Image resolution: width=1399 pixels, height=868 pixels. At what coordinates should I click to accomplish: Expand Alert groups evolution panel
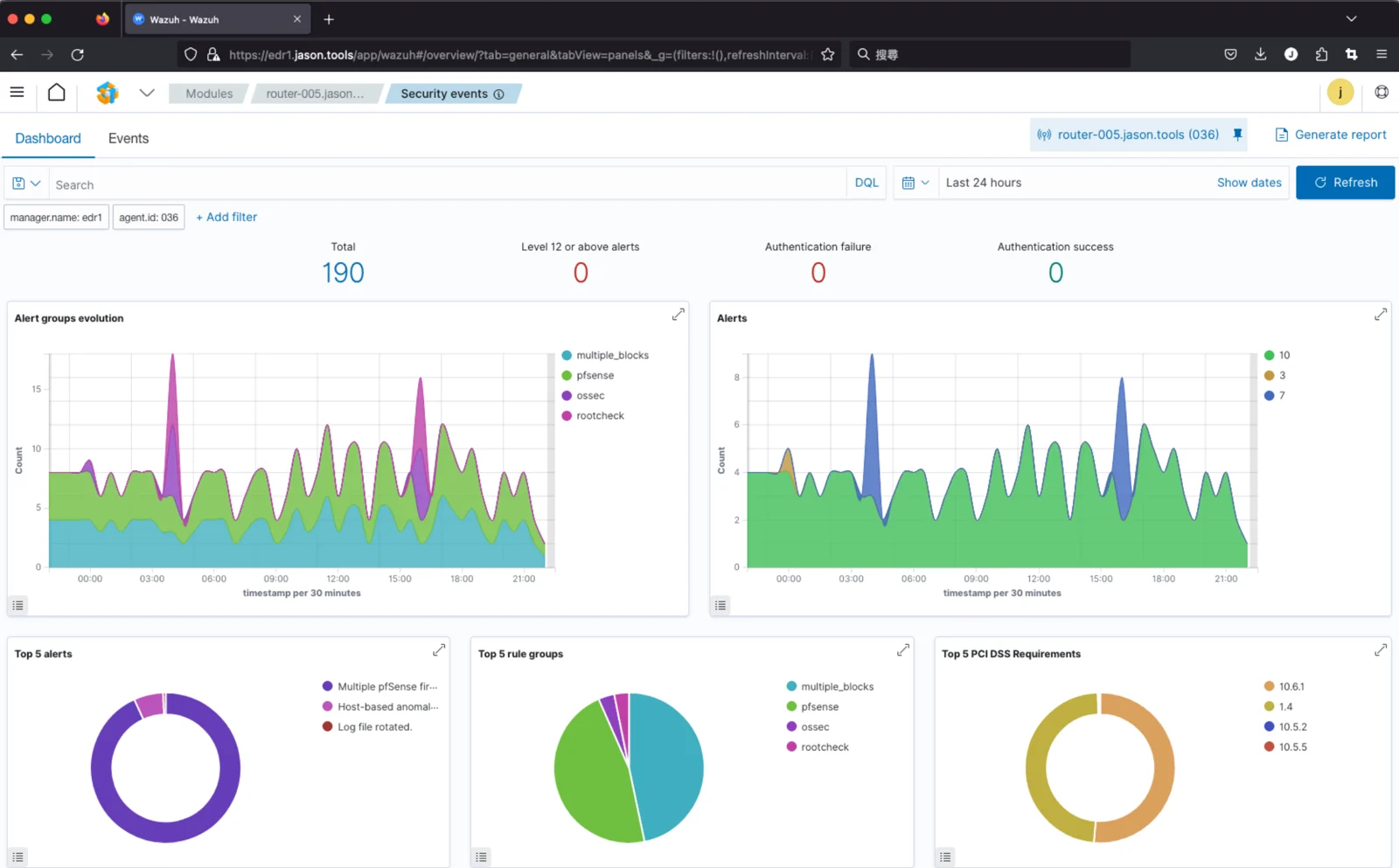[x=678, y=315]
